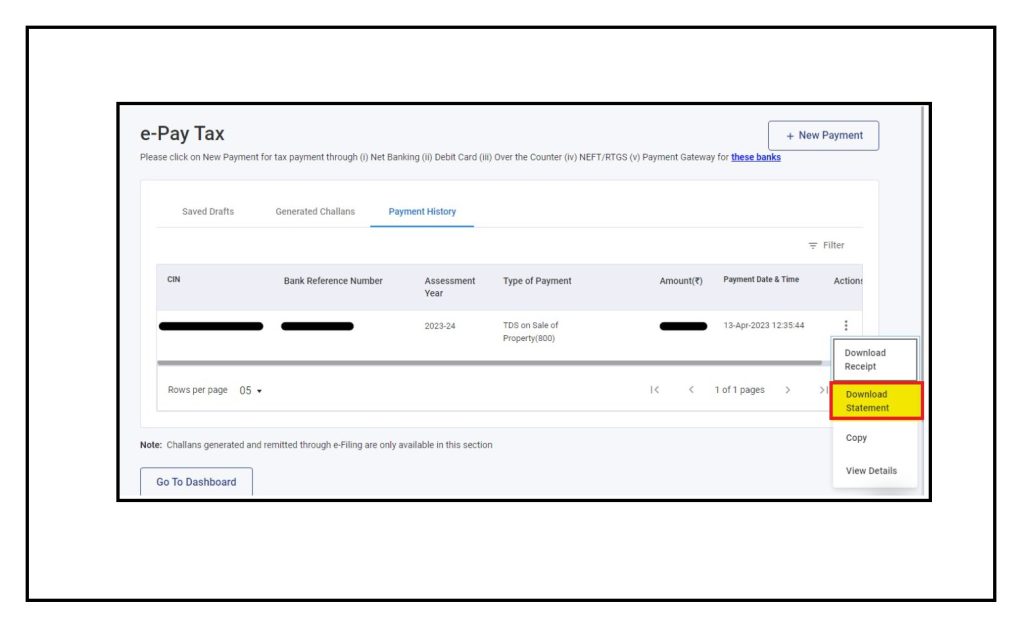Select the Payment History tab

[422, 212]
